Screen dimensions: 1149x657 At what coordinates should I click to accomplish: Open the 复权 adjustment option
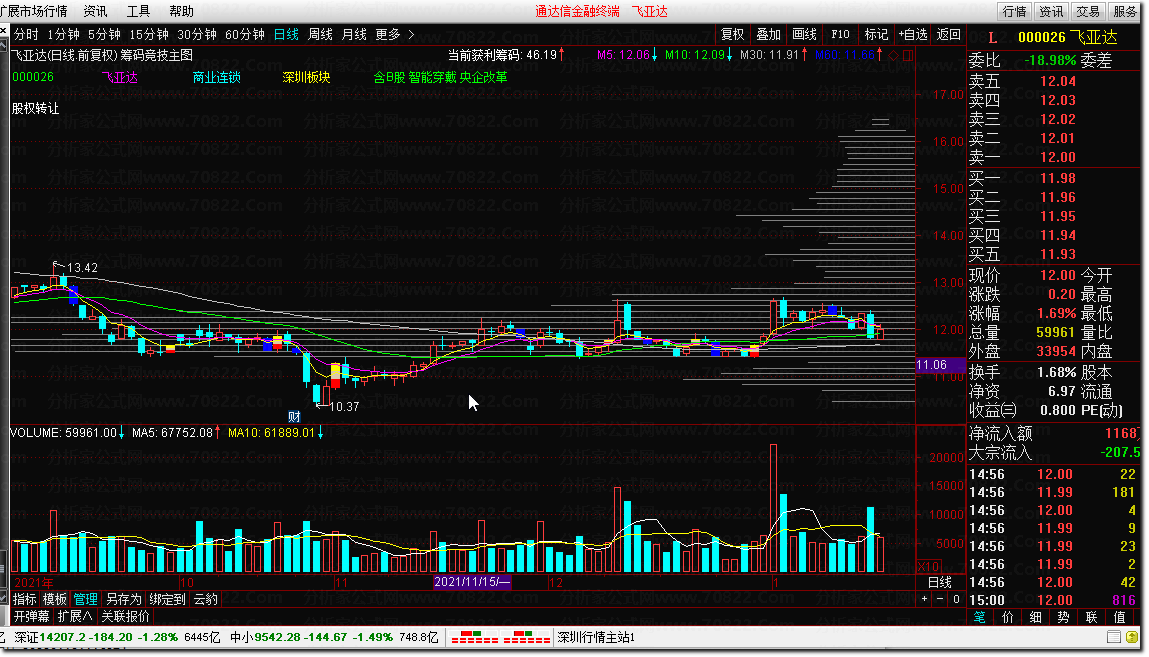pos(733,34)
